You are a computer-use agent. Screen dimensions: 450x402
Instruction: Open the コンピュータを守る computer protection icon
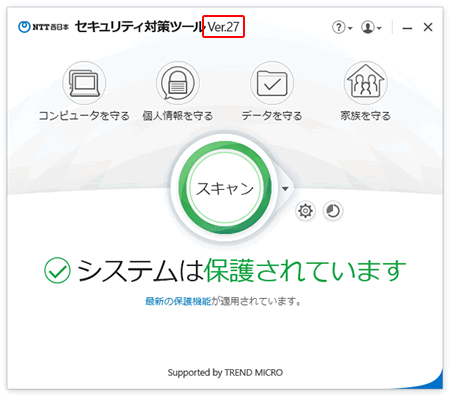[84, 83]
